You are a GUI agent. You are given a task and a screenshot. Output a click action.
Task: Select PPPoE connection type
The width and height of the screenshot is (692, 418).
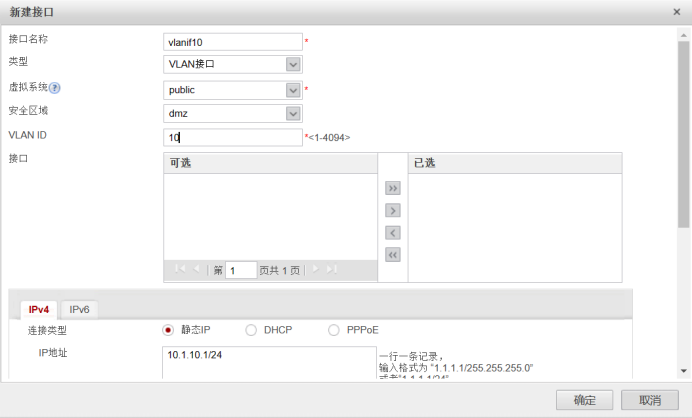pyautogui.click(x=334, y=330)
